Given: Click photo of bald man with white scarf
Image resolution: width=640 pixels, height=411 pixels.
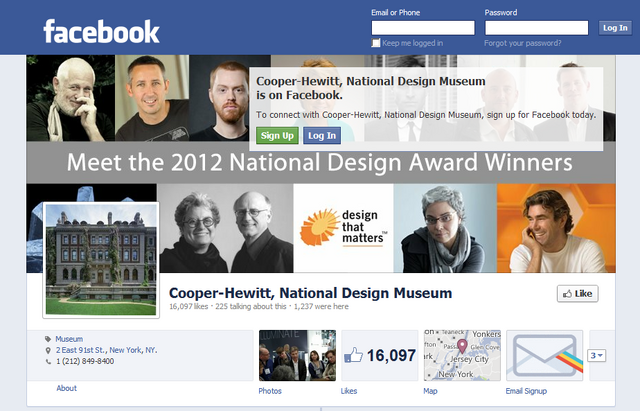Looking at the screenshot, I should coord(71,98).
